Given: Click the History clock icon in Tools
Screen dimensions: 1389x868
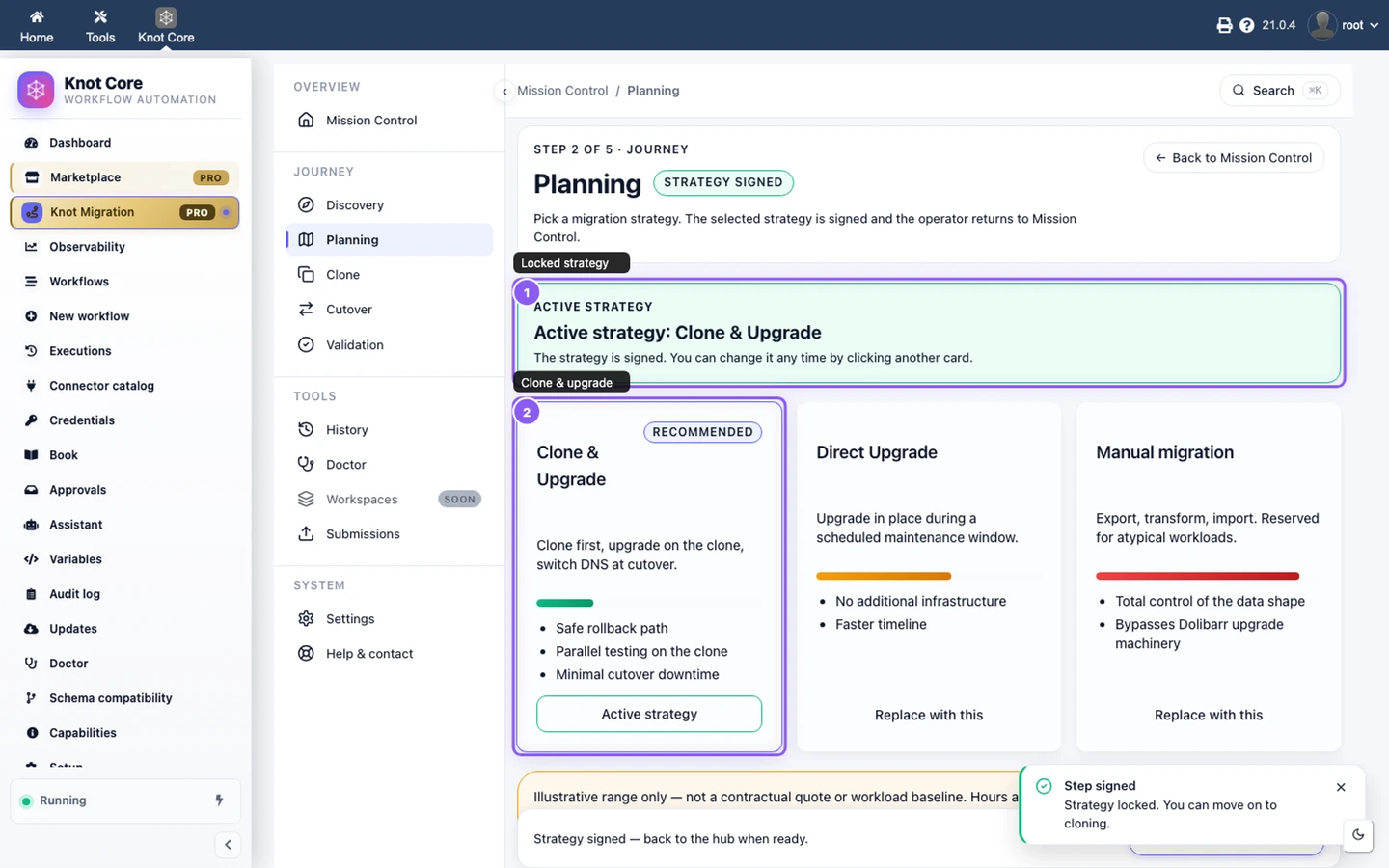Looking at the screenshot, I should pyautogui.click(x=306, y=430).
